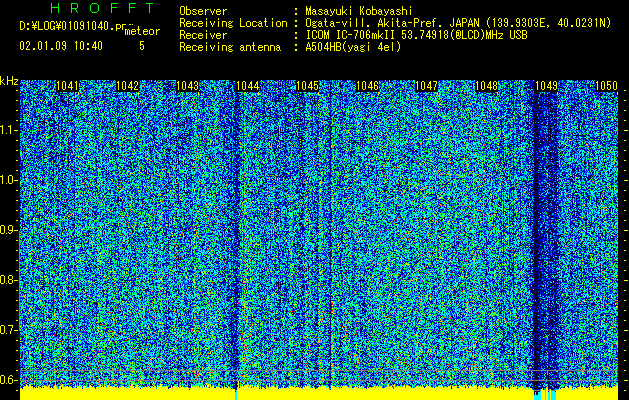This screenshot has height=400, width=629.
Task: Click the 1046 time marker
Action: (x=367, y=86)
